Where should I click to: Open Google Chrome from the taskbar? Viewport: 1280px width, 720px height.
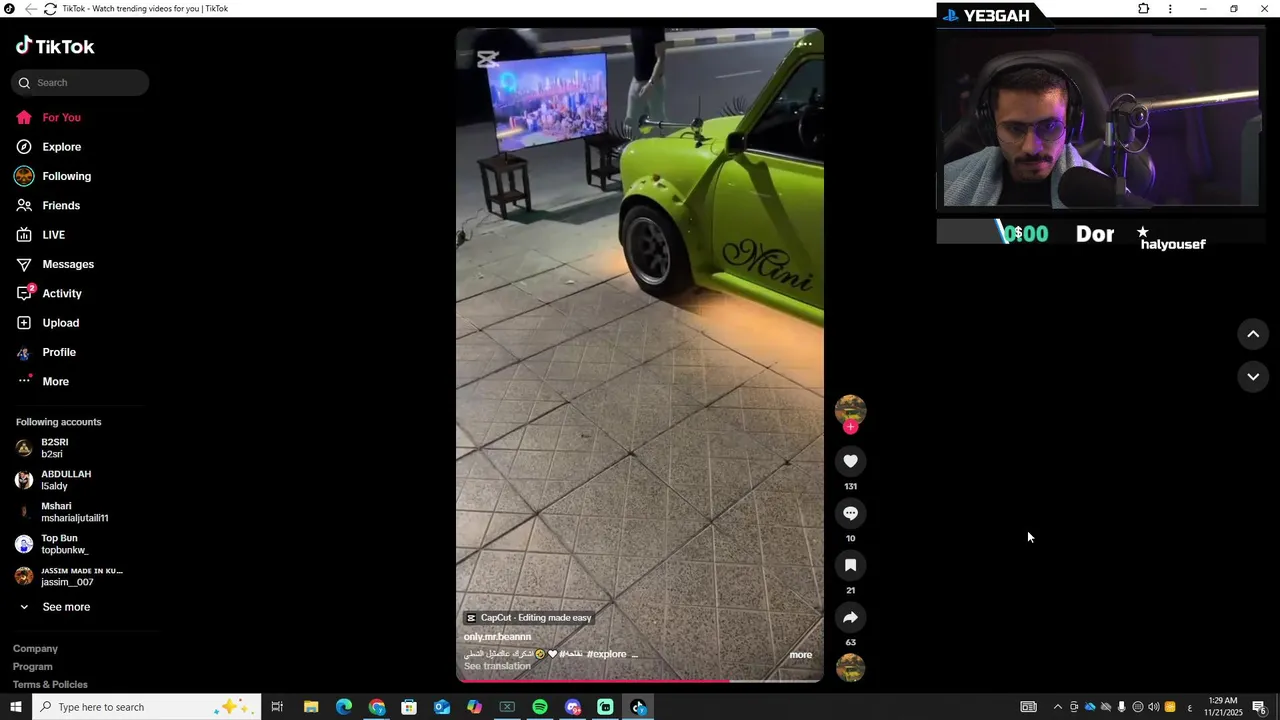[377, 707]
